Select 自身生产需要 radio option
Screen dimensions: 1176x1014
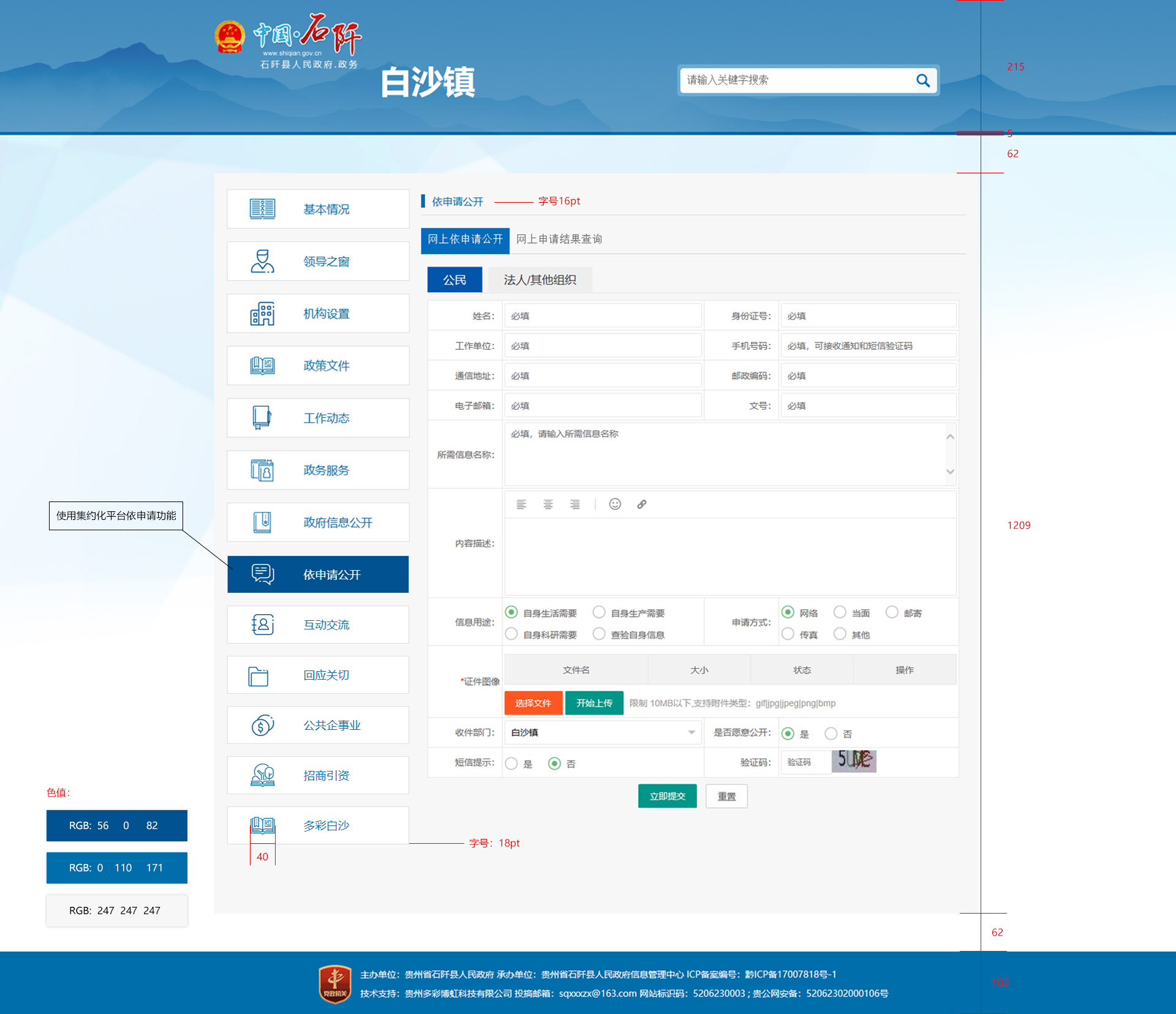[x=599, y=612]
